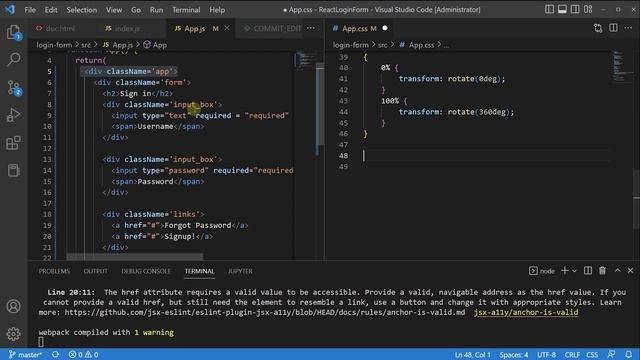Open the Jupyter notebook sidebar icon
This screenshot has width=640, height=360.
coord(13,170)
